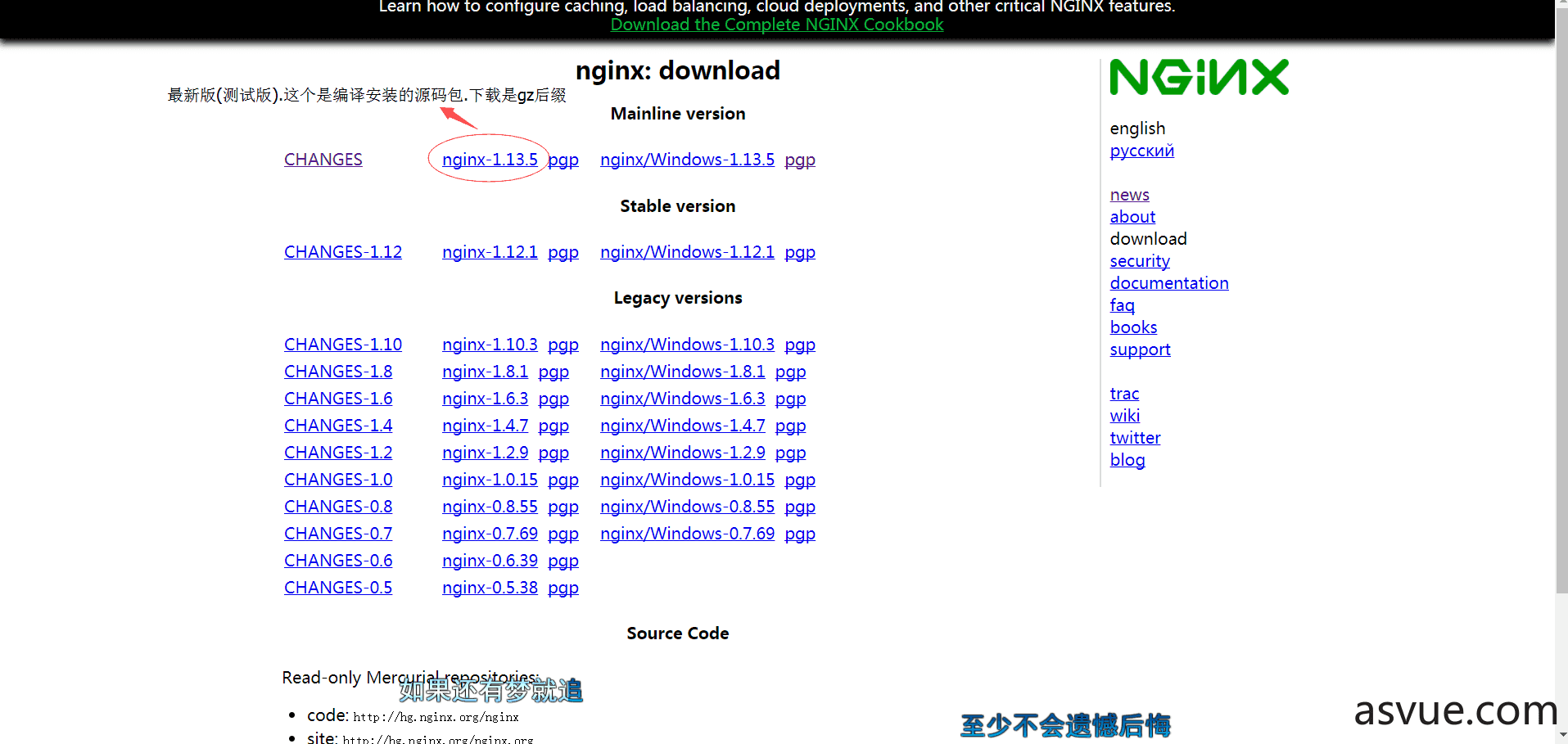The image size is (1568, 744).
Task: Download nginx-1.4.7 source
Action: pyautogui.click(x=485, y=426)
